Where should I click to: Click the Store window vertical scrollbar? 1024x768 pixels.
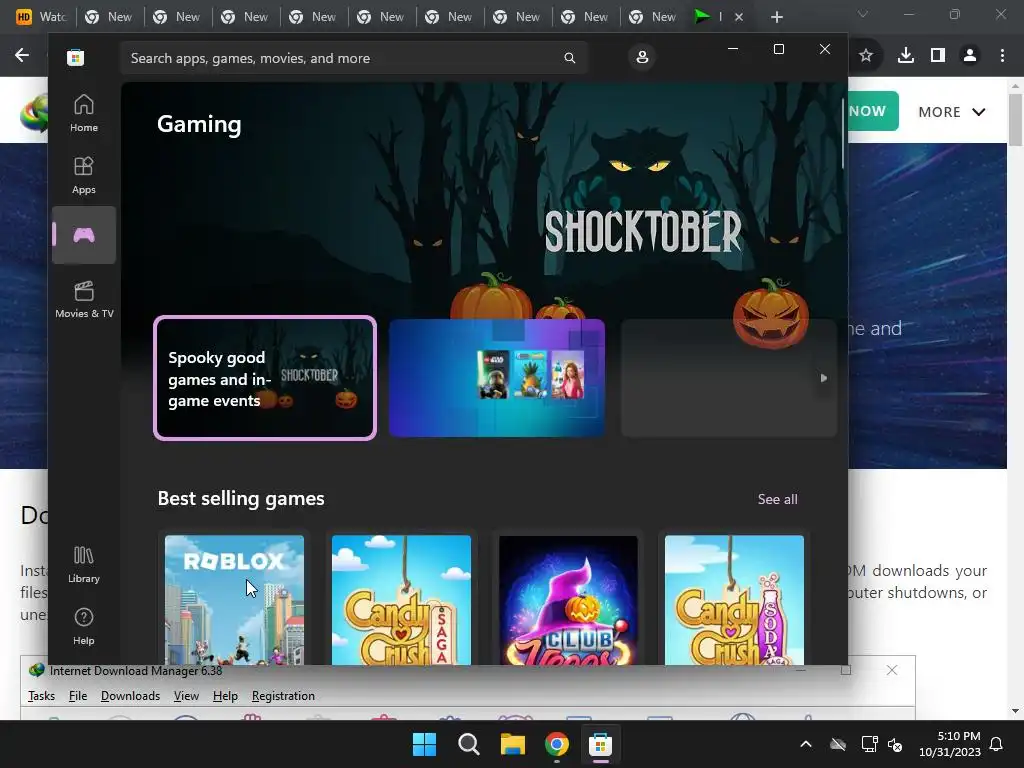842,134
